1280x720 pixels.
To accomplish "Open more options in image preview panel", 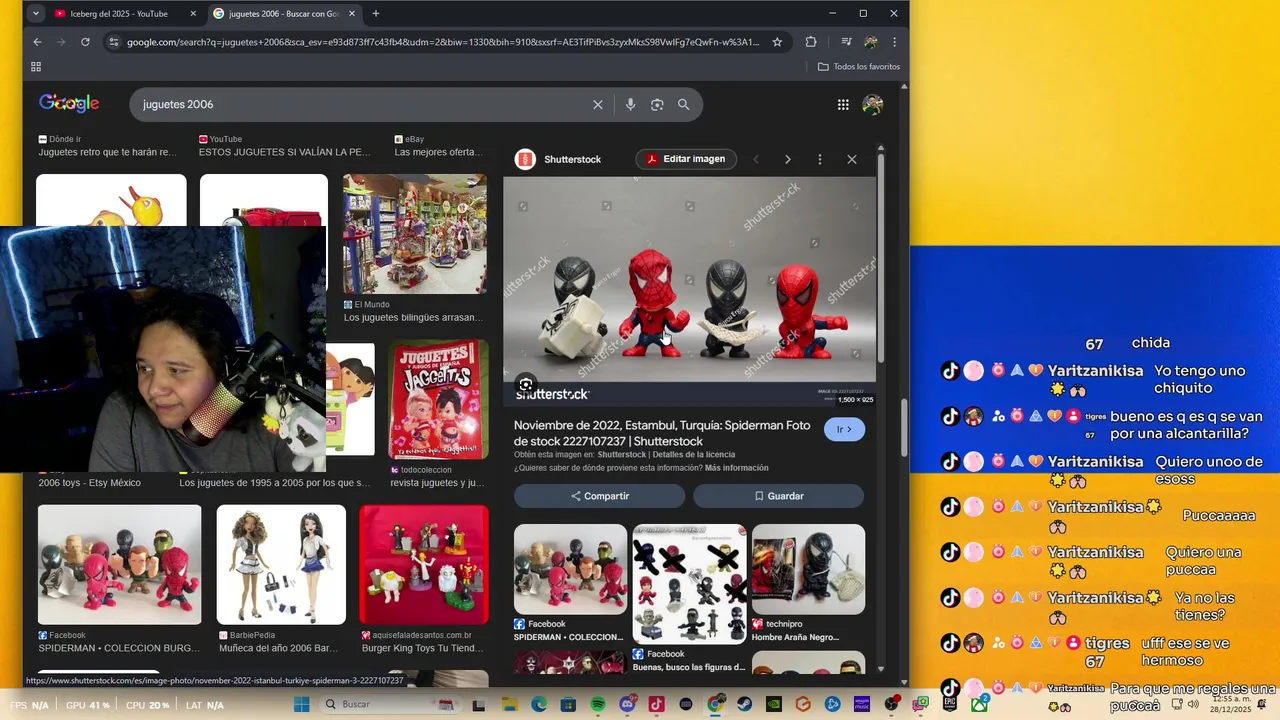I will (820, 159).
